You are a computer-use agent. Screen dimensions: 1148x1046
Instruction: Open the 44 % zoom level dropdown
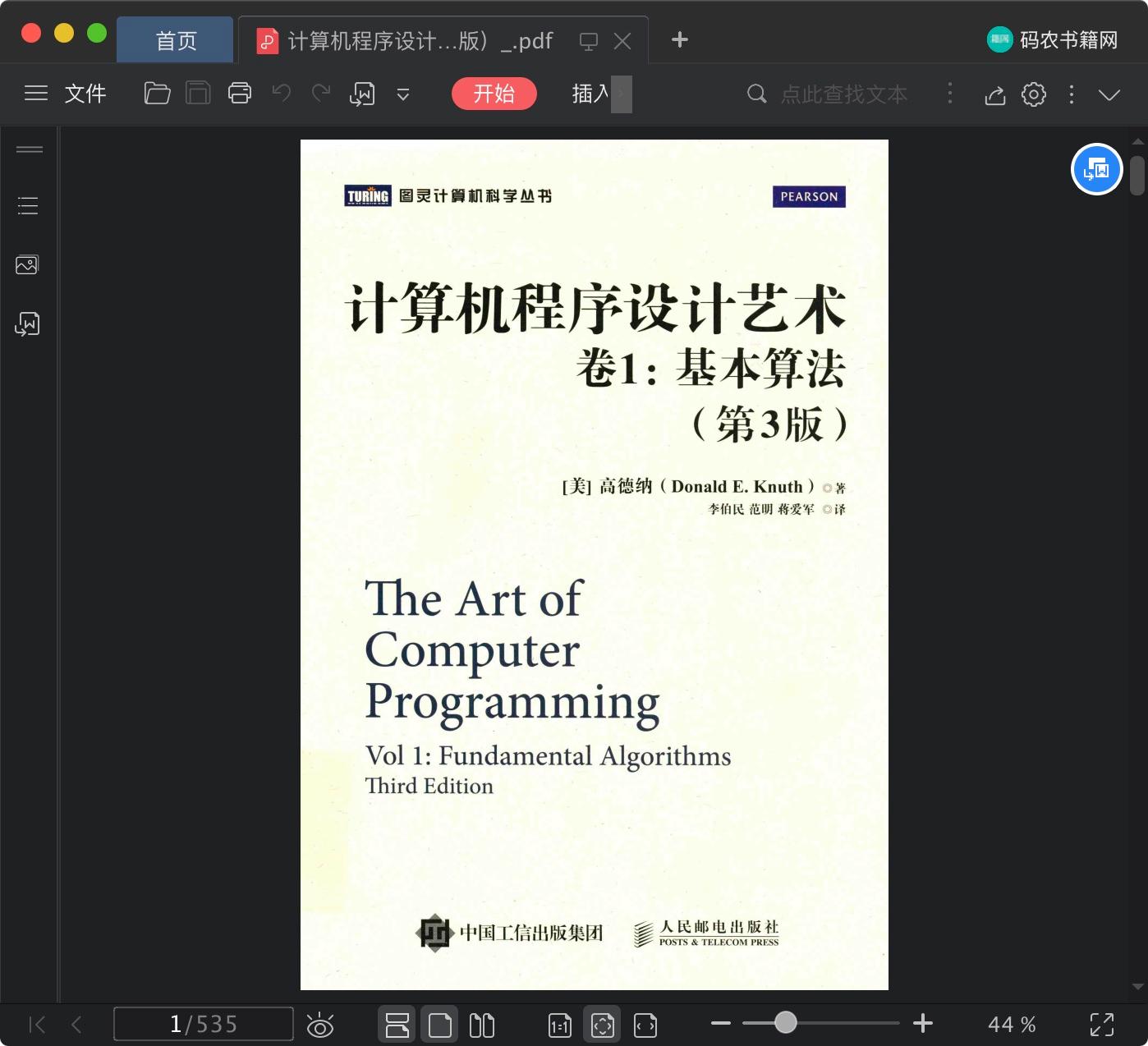(x=1012, y=1024)
